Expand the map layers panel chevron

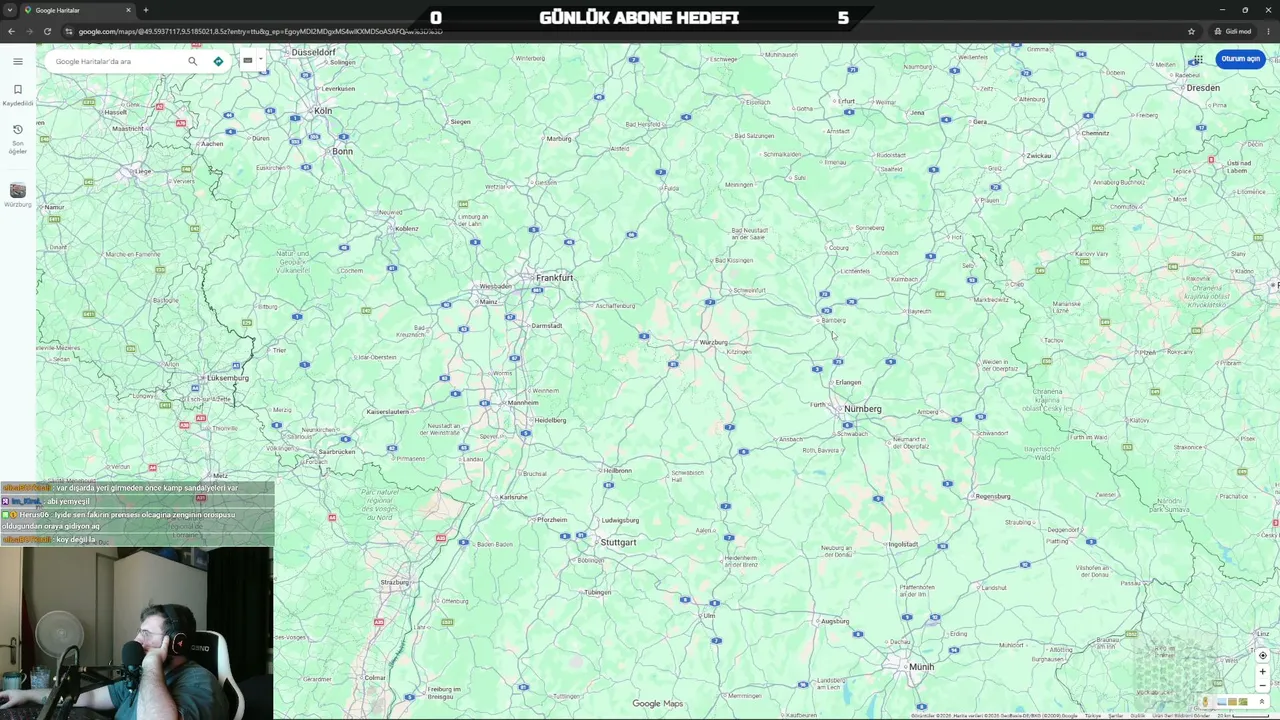click(1262, 702)
